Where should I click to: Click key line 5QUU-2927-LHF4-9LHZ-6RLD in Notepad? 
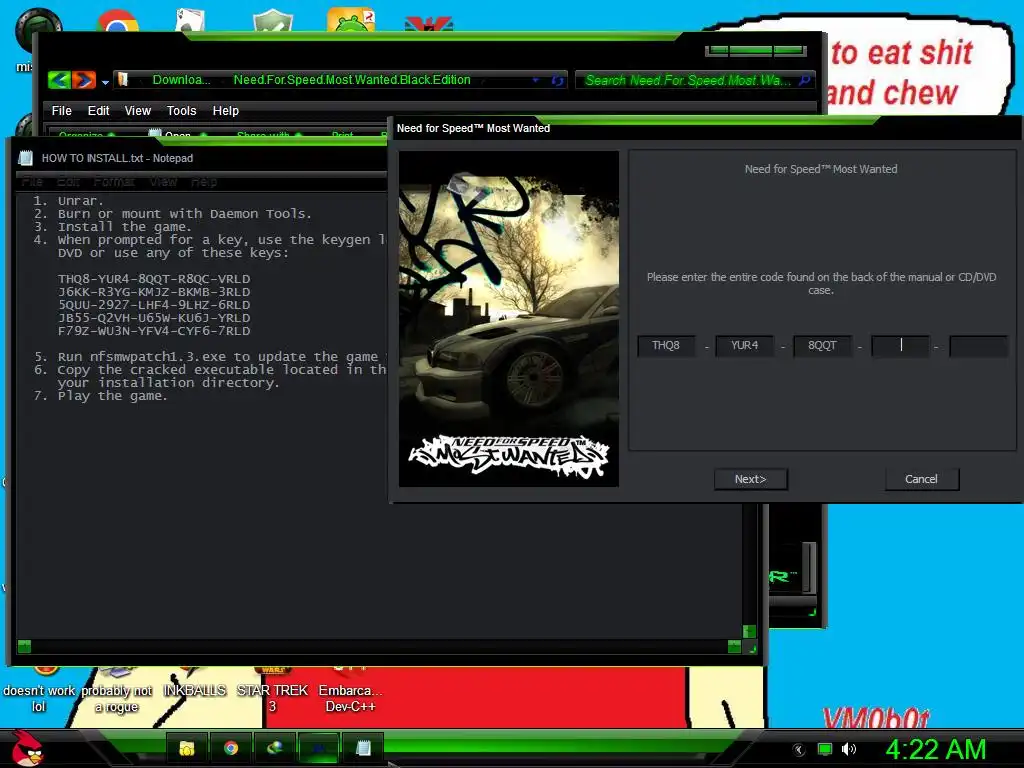(x=154, y=305)
